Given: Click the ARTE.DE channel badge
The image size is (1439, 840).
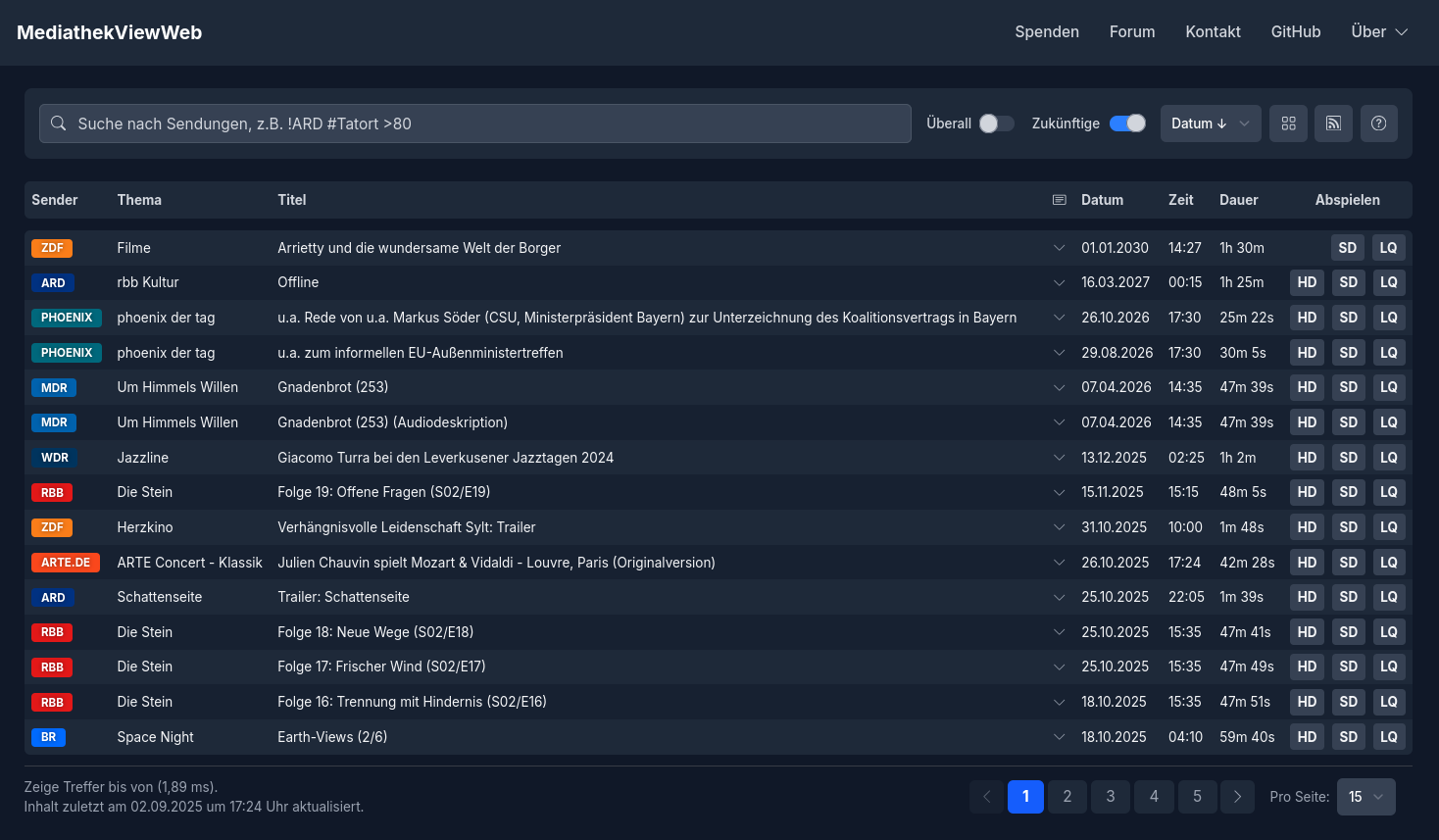Looking at the screenshot, I should click(66, 563).
